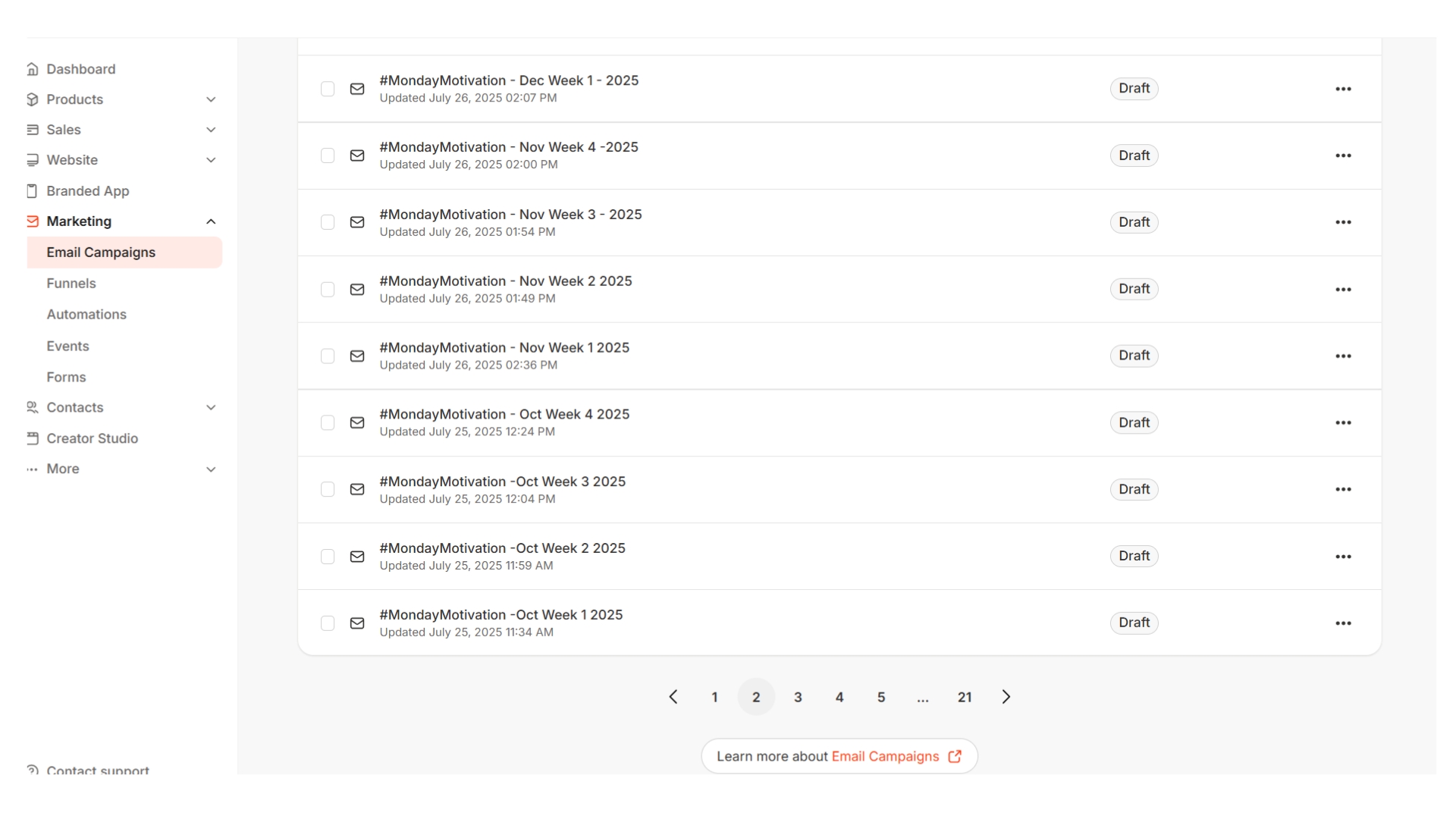1456x819 pixels.
Task: Click the Branded App phone icon
Action: pos(32,191)
